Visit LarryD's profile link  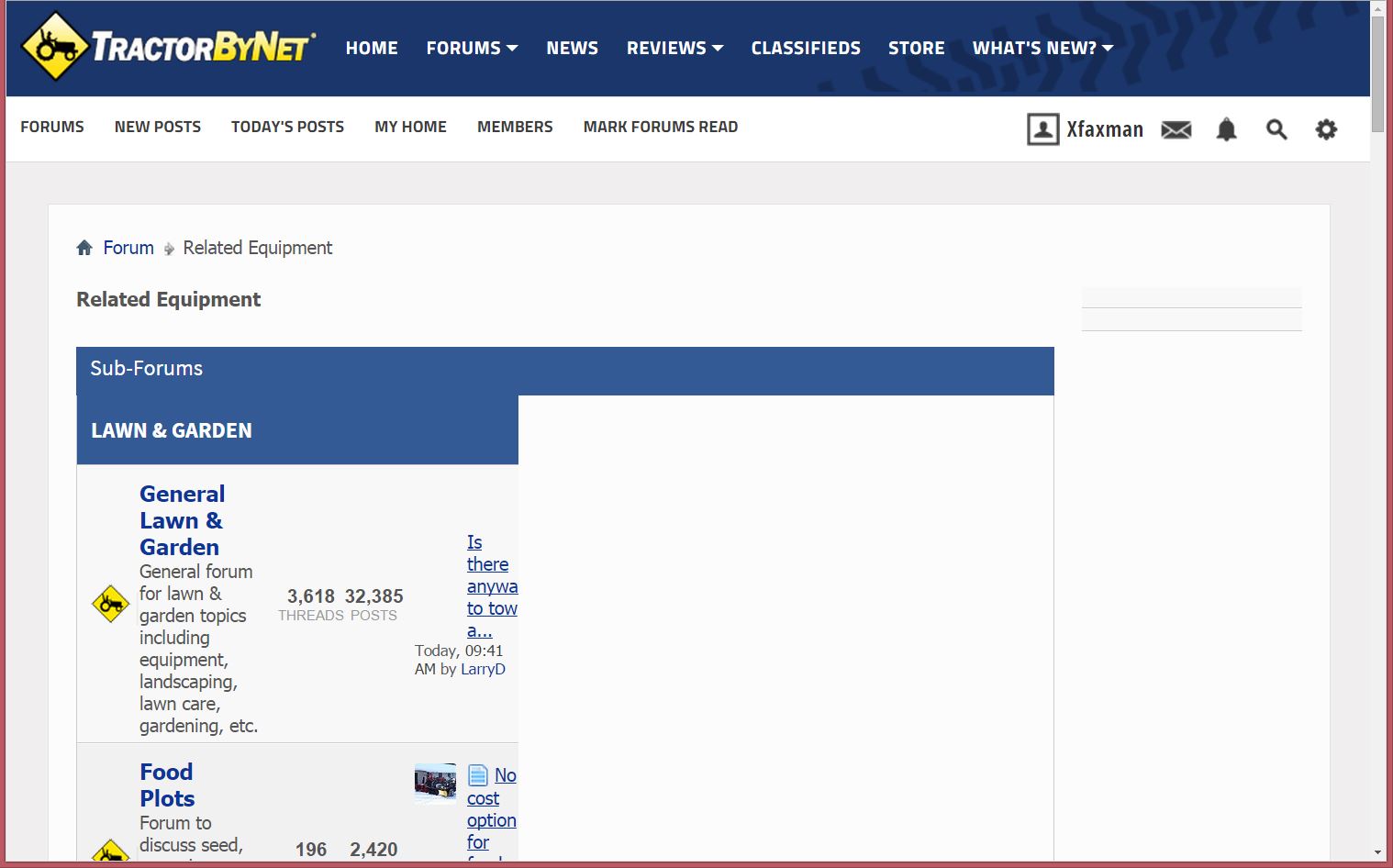483,669
